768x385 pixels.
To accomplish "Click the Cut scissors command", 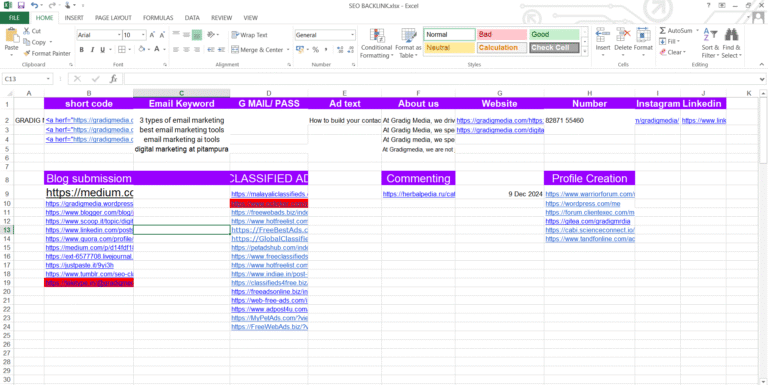I will point(32,31).
